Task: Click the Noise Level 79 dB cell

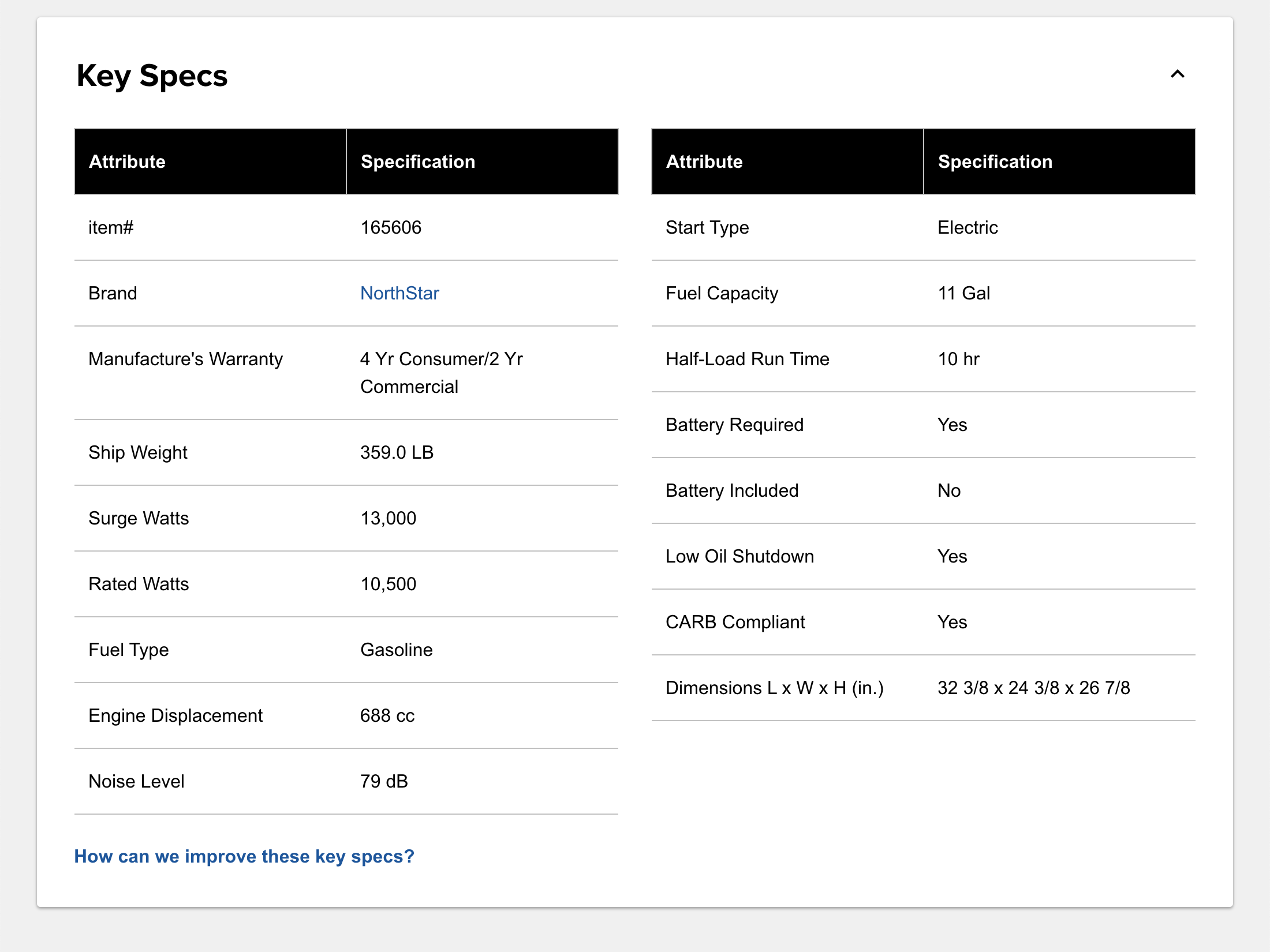Action: tap(383, 781)
